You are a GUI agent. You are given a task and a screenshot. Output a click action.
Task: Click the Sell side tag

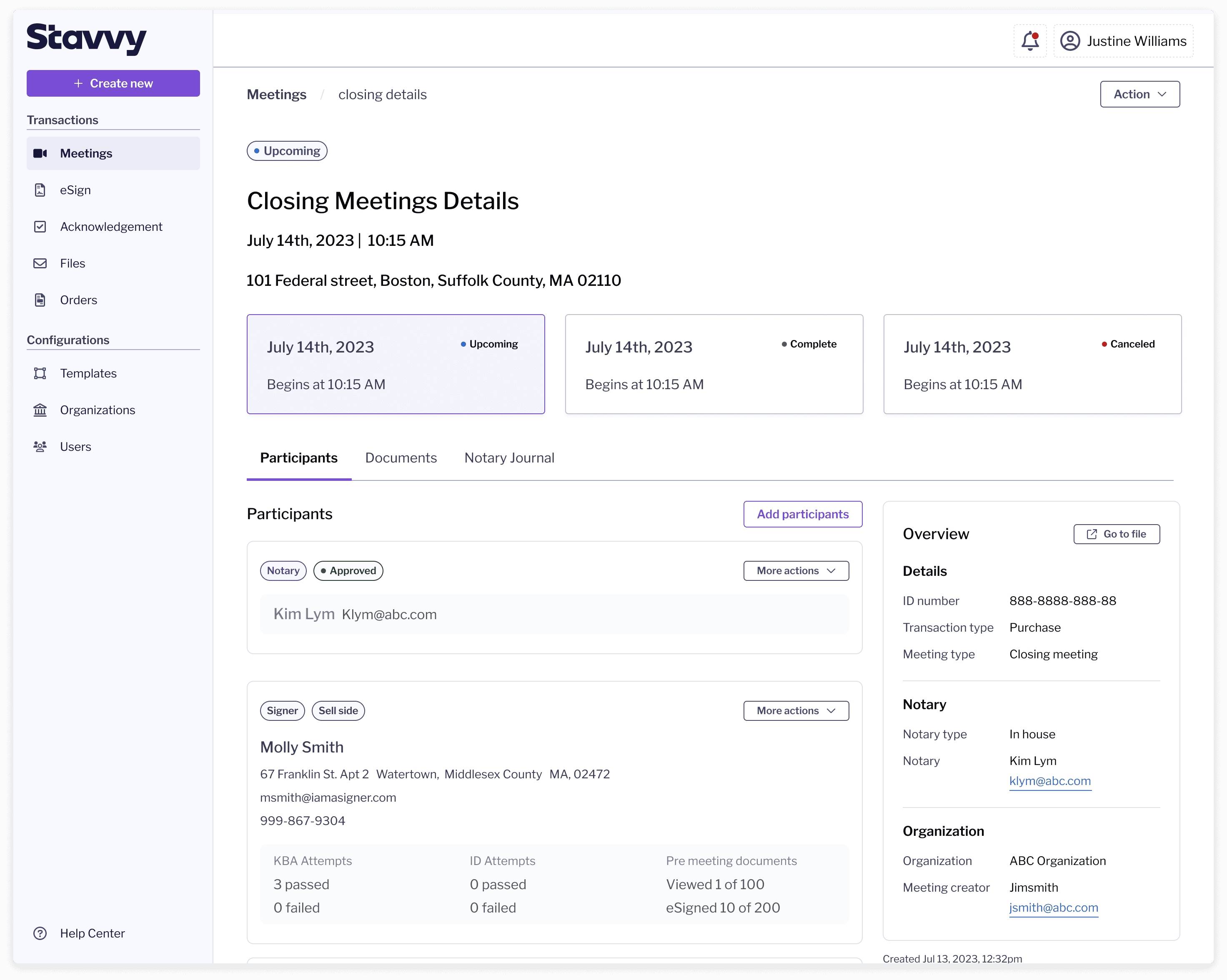coord(338,710)
